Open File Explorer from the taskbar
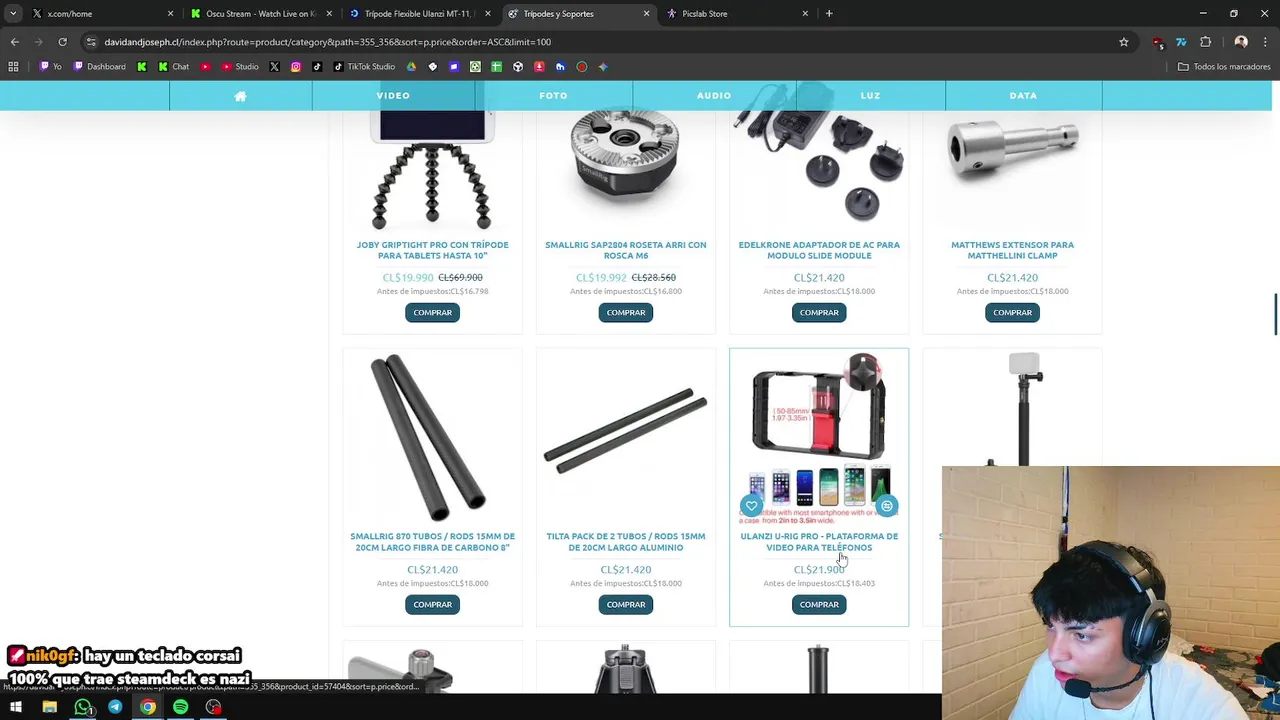The image size is (1280, 720). 49,708
